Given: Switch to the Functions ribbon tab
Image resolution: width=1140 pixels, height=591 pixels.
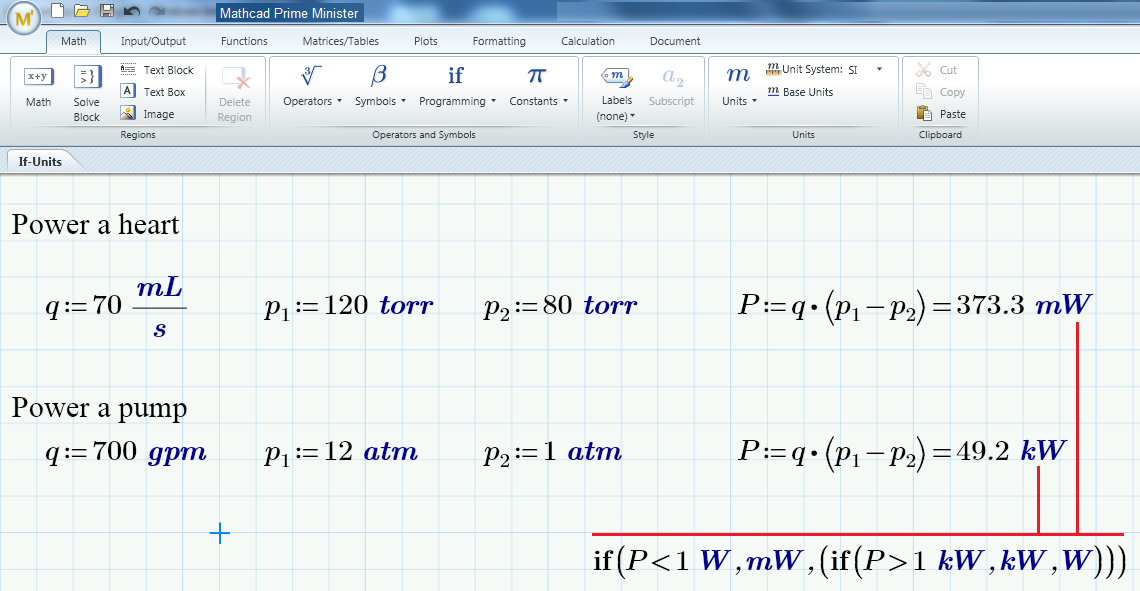Looking at the screenshot, I should (244, 41).
